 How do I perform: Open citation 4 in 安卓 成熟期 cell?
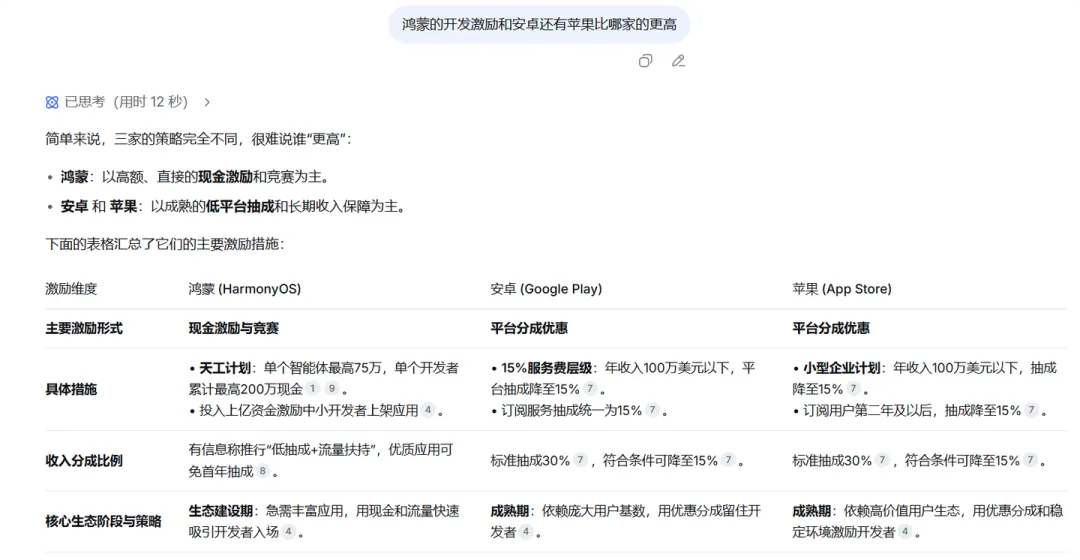point(526,532)
